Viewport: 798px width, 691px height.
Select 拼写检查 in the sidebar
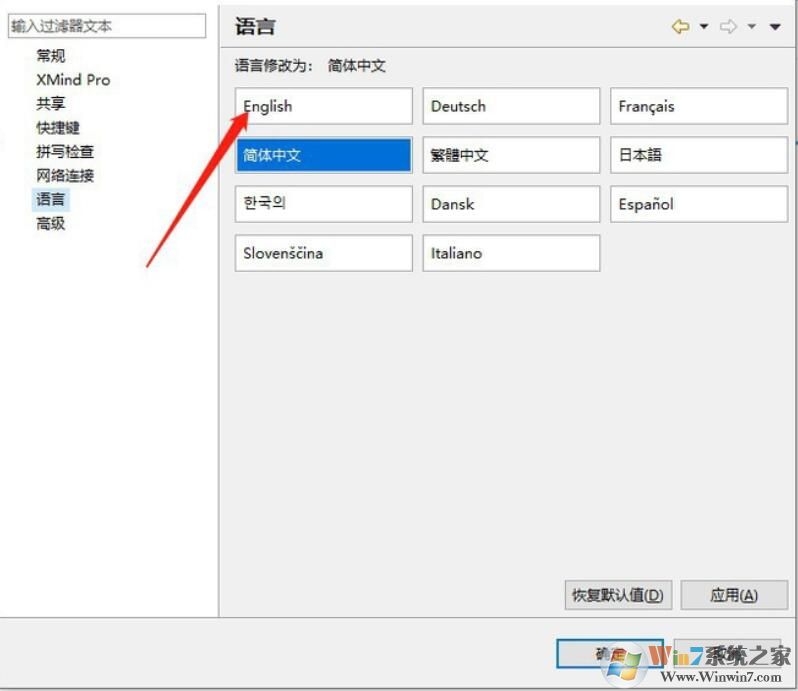pos(65,152)
